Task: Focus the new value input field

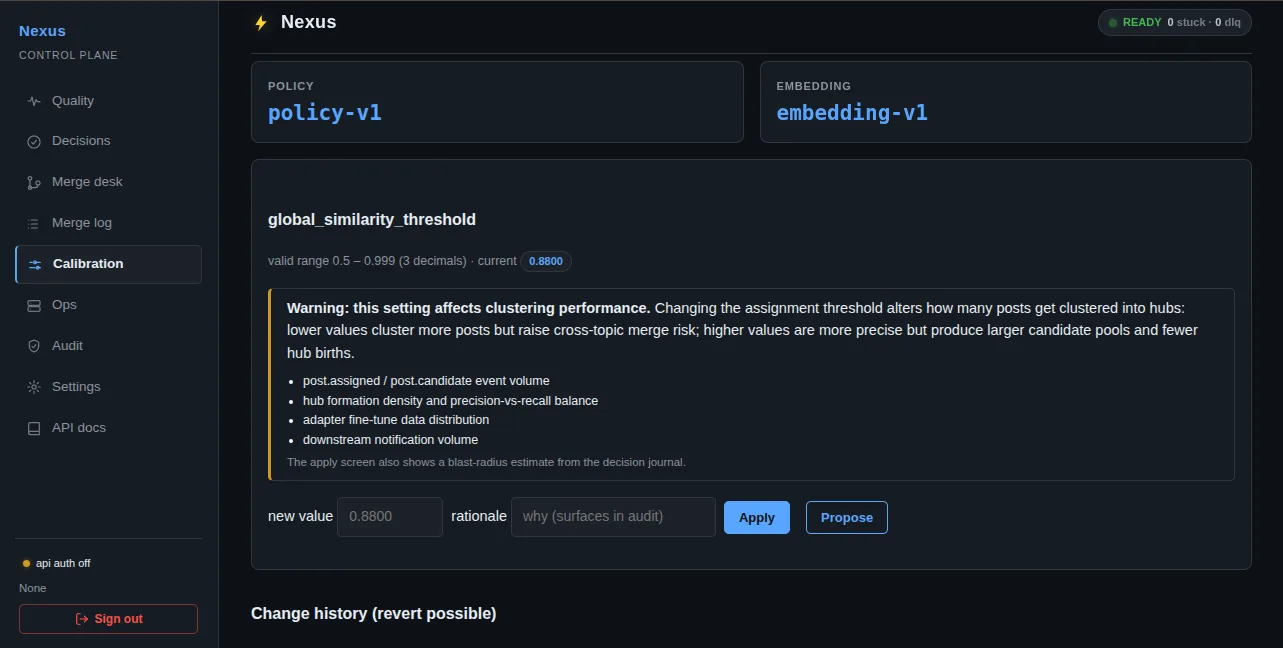Action: click(x=390, y=517)
